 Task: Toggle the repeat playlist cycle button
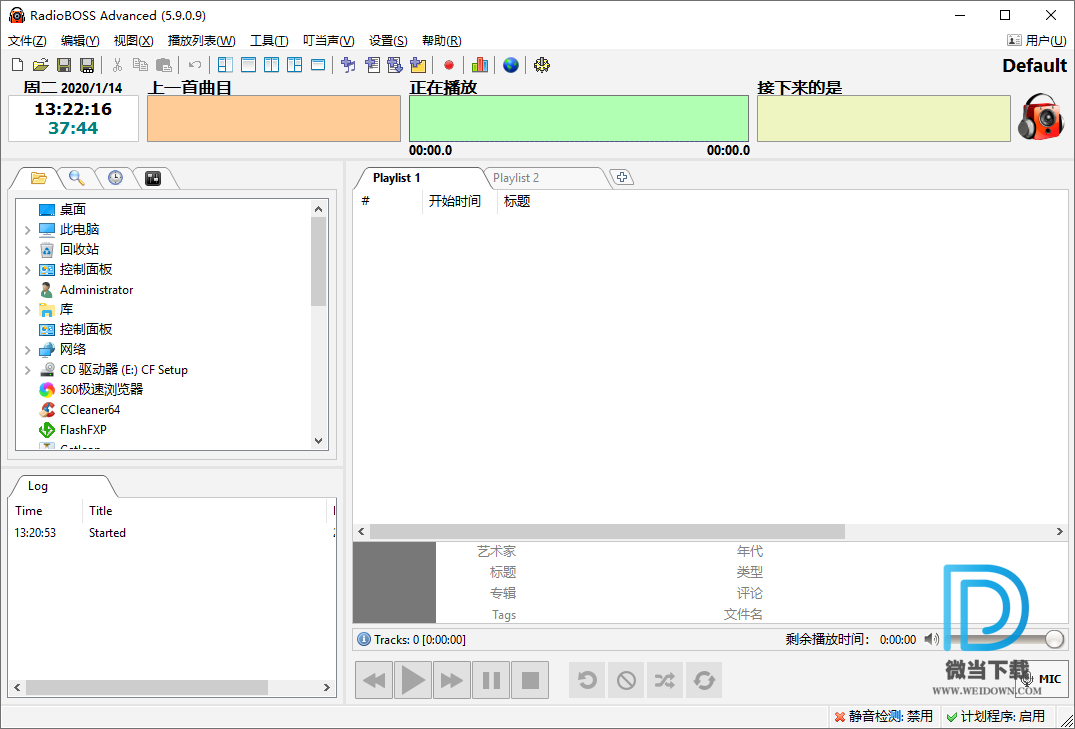pos(704,680)
